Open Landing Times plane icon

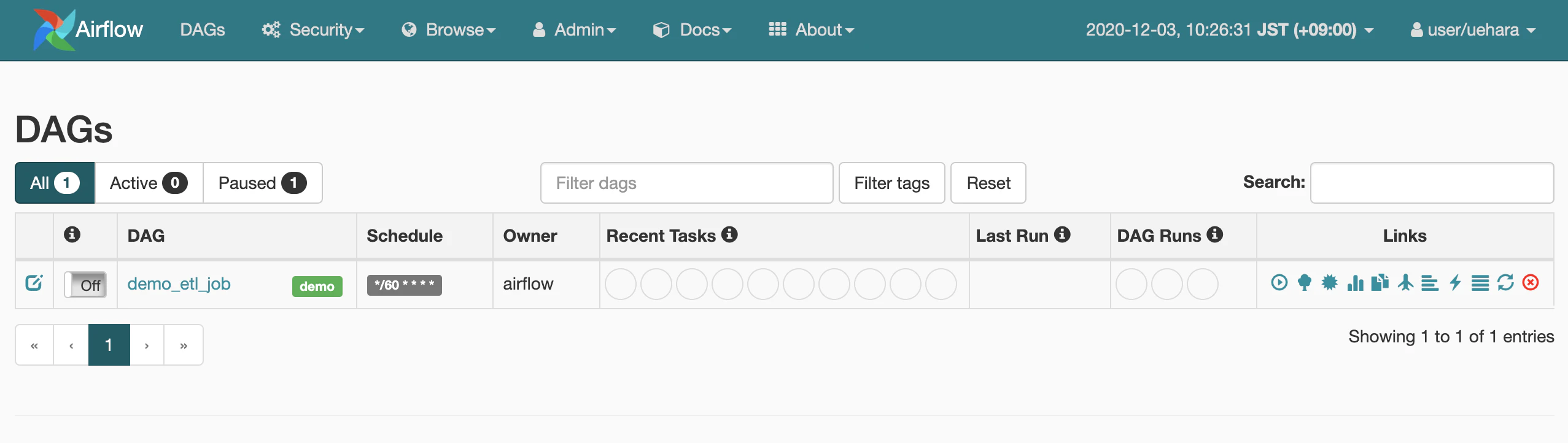(x=1405, y=282)
